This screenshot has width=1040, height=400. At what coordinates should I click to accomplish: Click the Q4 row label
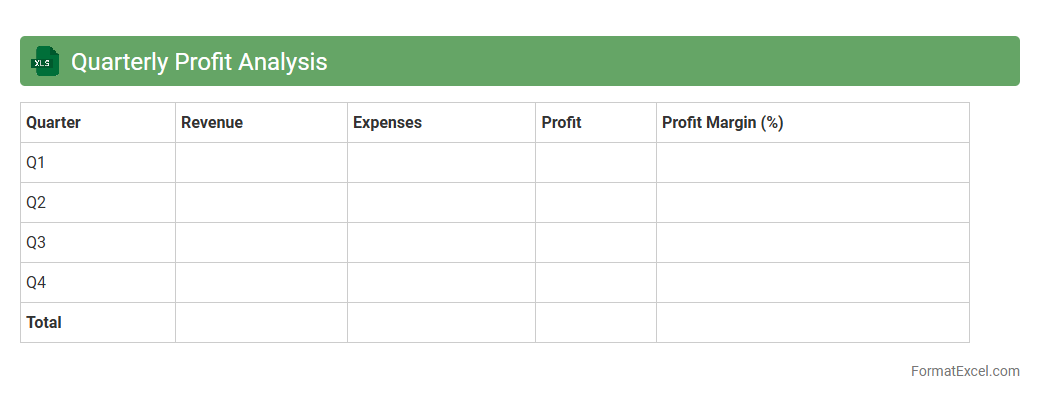point(36,283)
